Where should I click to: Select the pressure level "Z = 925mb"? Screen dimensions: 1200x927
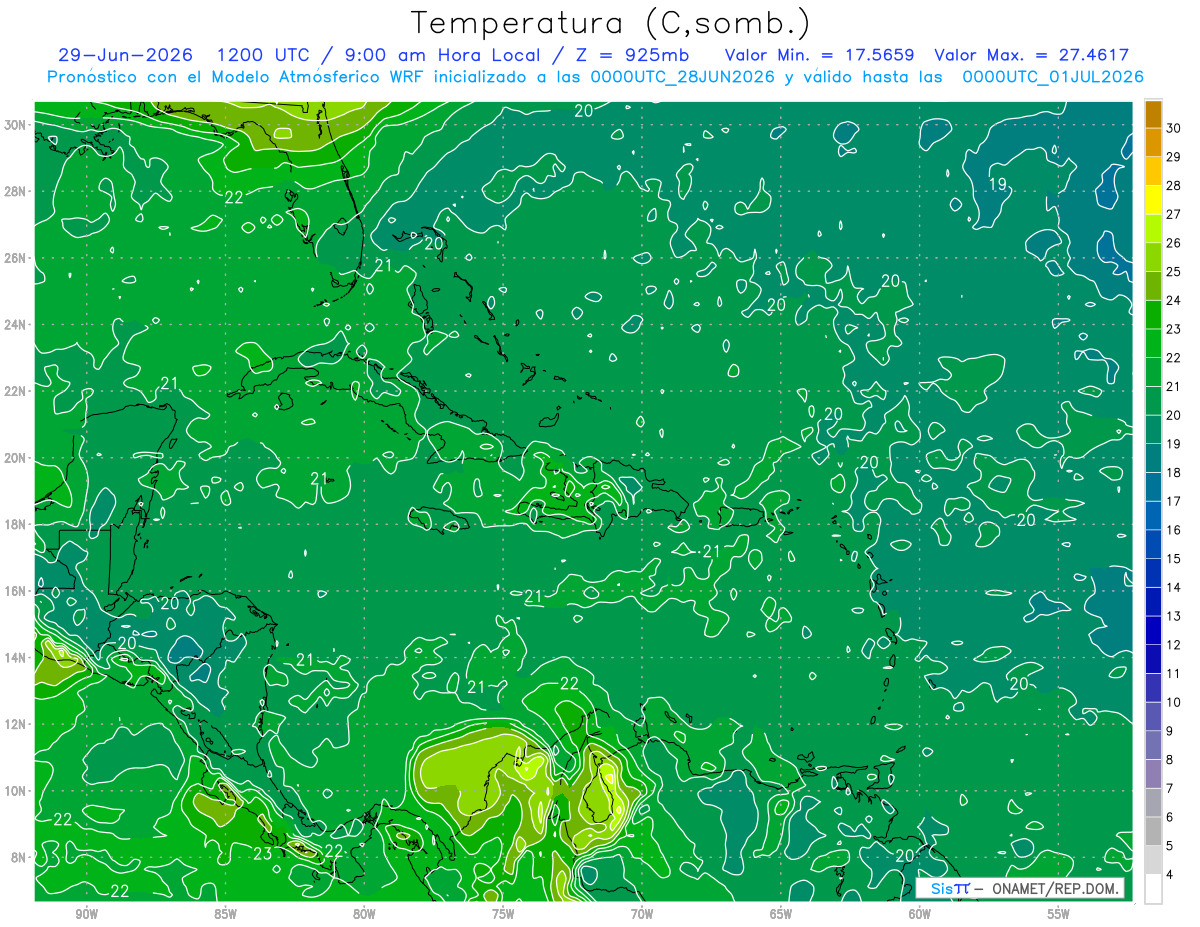coord(632,55)
